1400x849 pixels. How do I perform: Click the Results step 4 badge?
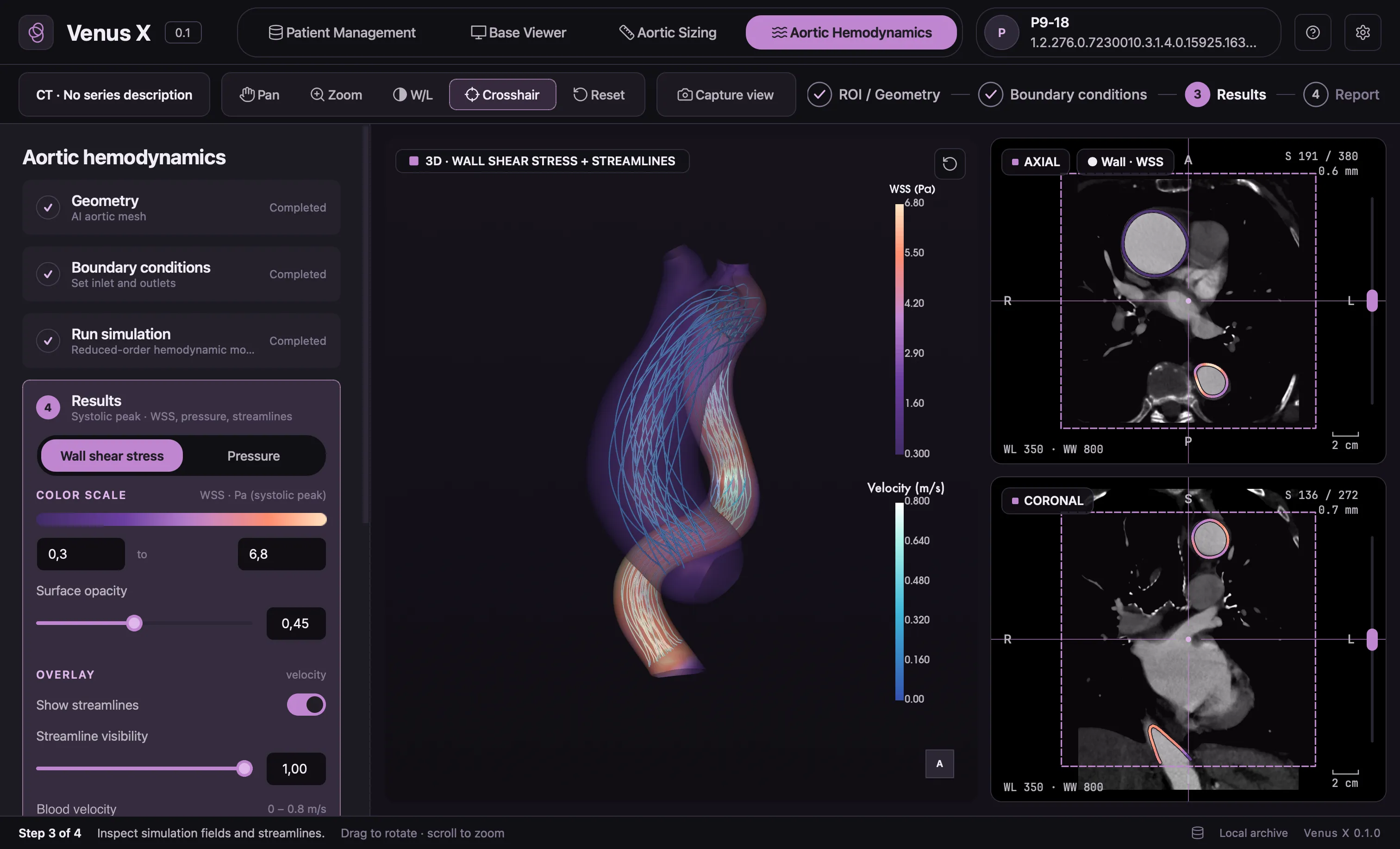[x=48, y=407]
